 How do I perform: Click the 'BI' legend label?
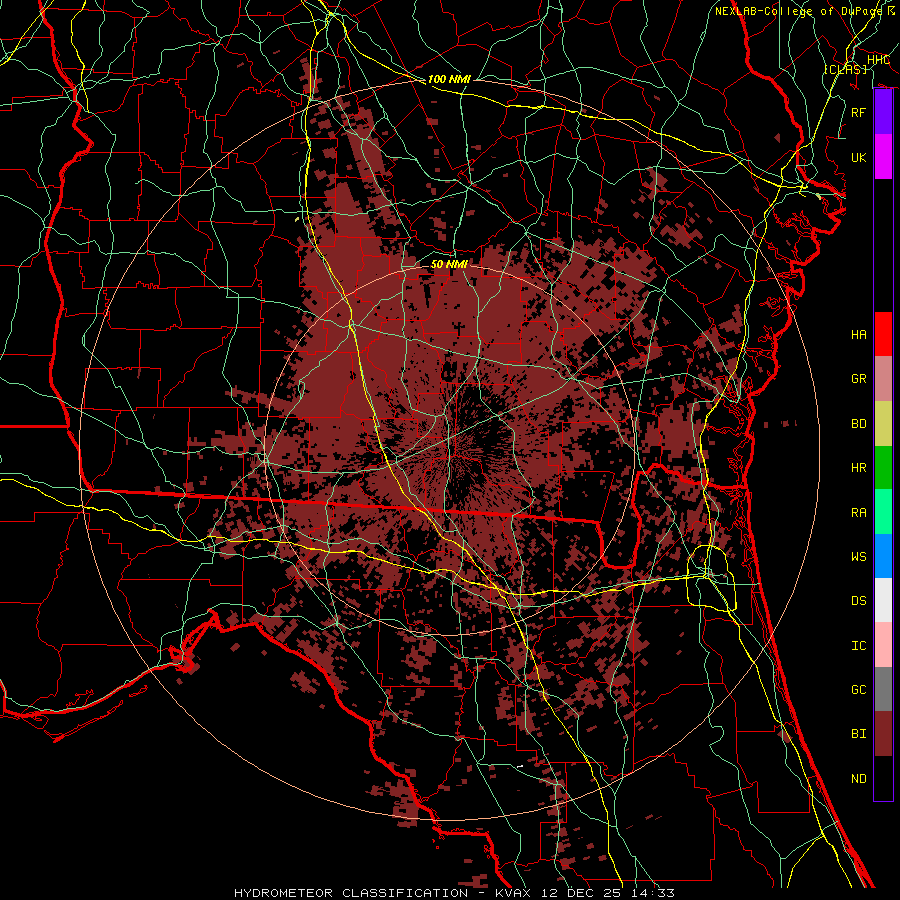[x=858, y=734]
